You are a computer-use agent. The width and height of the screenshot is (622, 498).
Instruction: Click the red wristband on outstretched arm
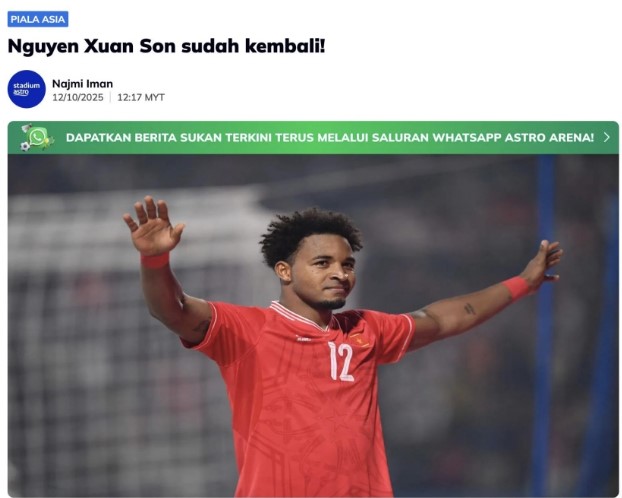(x=517, y=288)
